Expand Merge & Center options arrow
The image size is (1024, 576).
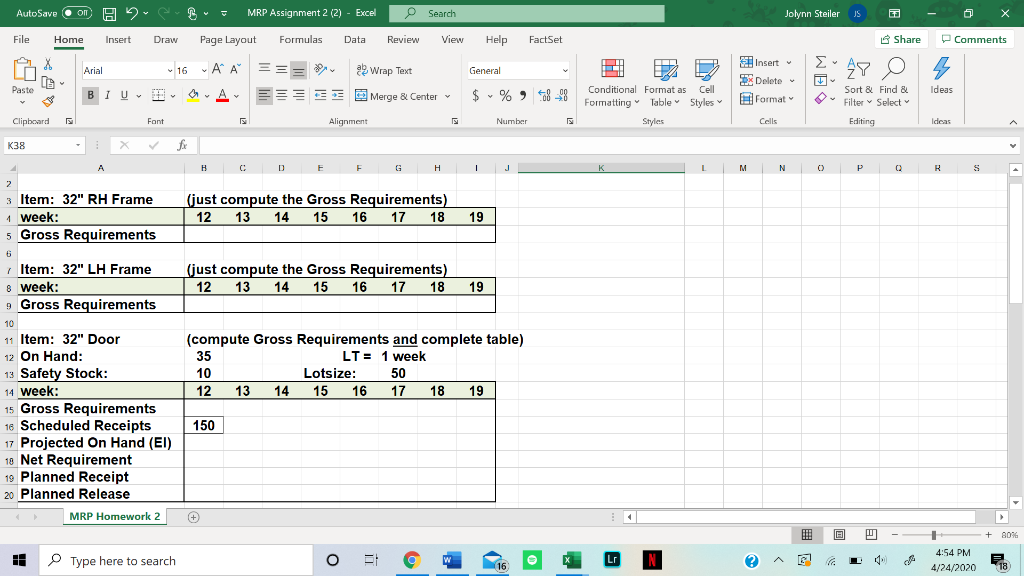[447, 97]
